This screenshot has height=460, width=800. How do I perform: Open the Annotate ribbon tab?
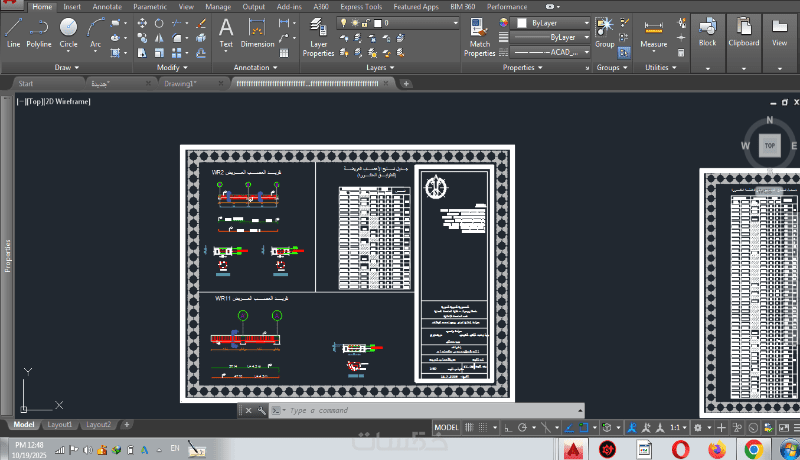[106, 6]
